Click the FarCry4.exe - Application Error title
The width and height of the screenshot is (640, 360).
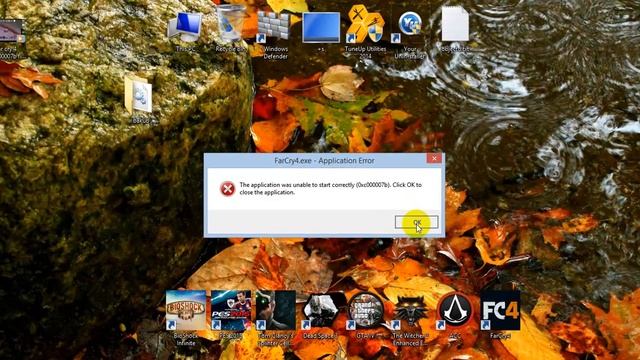324,160
